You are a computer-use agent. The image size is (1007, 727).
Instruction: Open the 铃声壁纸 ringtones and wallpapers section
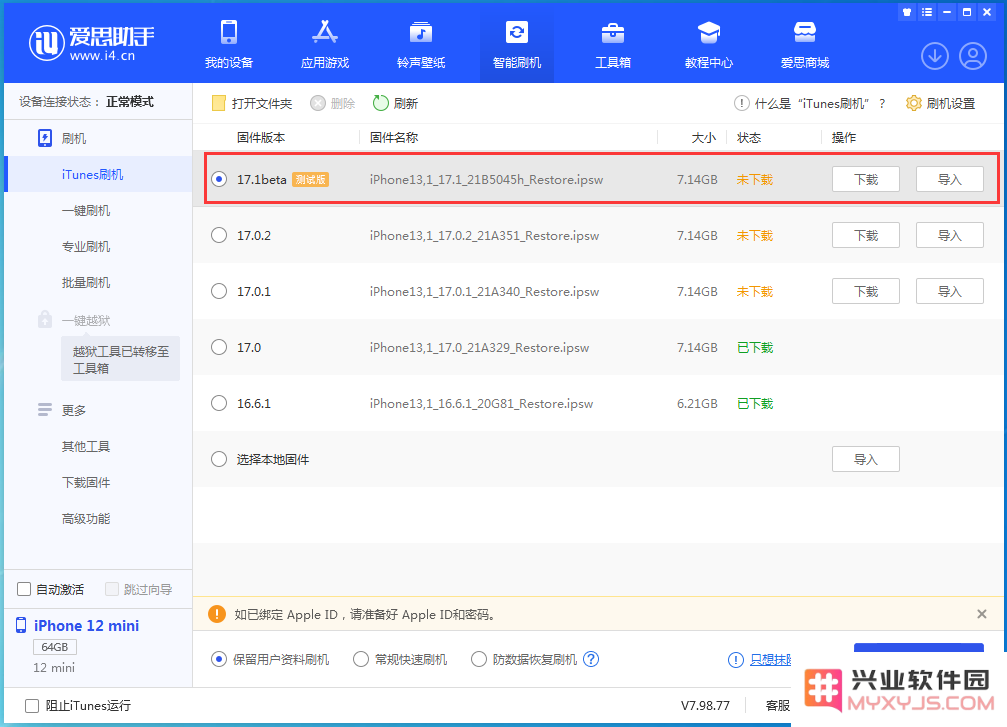(421, 44)
